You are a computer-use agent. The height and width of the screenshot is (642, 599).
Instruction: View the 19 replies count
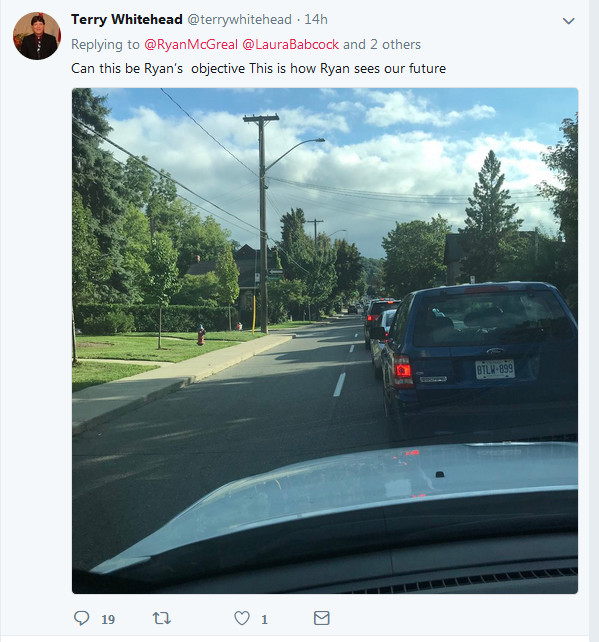pos(108,619)
